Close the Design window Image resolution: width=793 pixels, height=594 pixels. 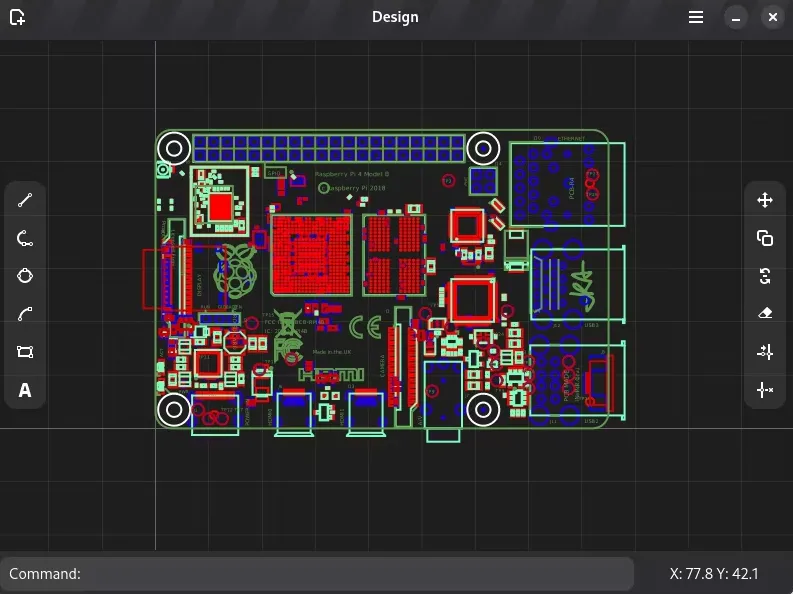tap(771, 17)
